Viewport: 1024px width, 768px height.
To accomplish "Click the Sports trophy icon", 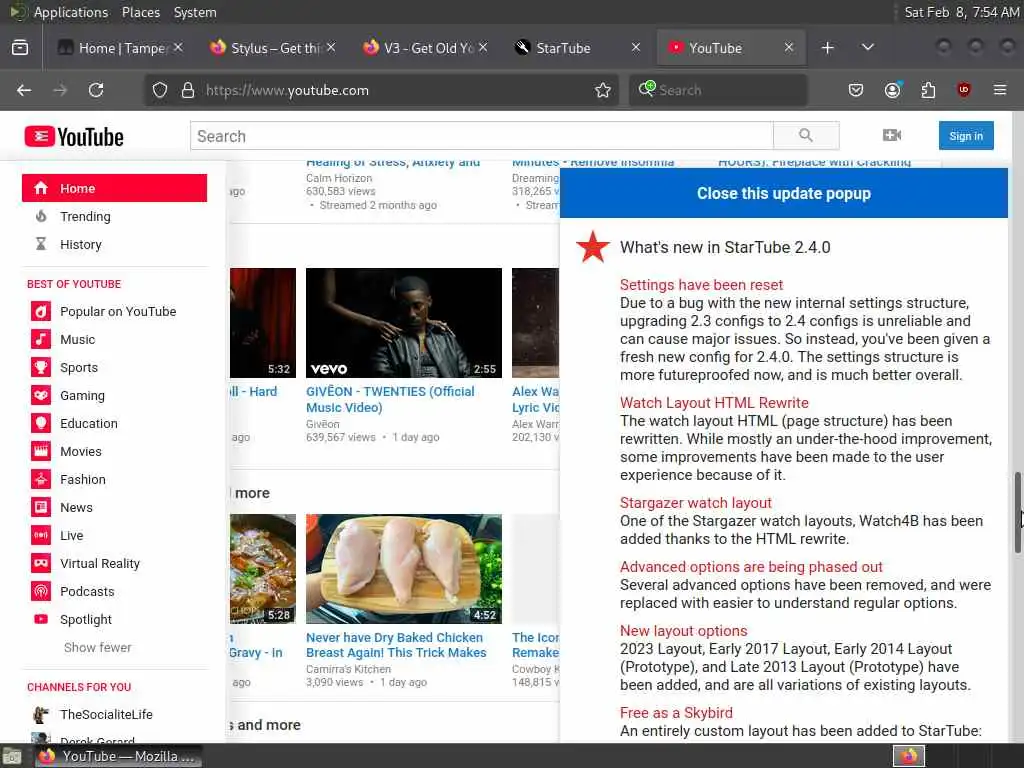I will pyautogui.click(x=40, y=367).
